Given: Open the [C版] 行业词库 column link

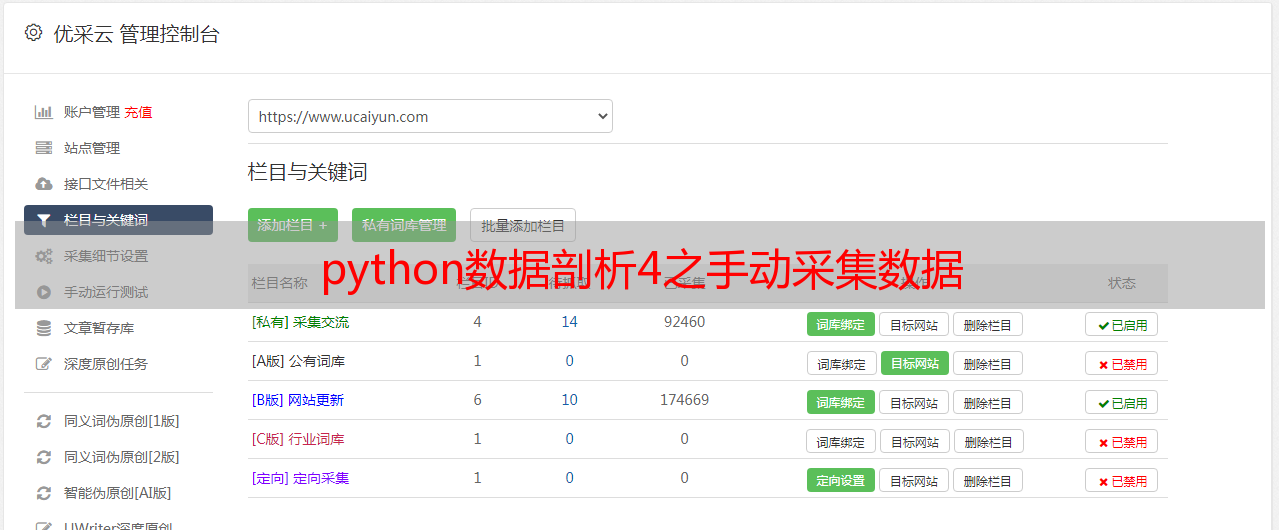Looking at the screenshot, I should point(298,439).
